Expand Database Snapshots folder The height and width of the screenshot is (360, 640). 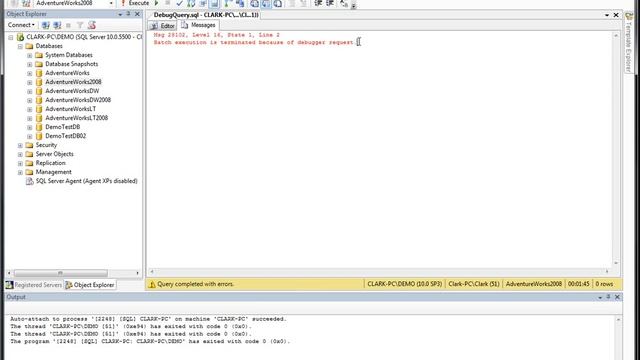(x=29, y=64)
